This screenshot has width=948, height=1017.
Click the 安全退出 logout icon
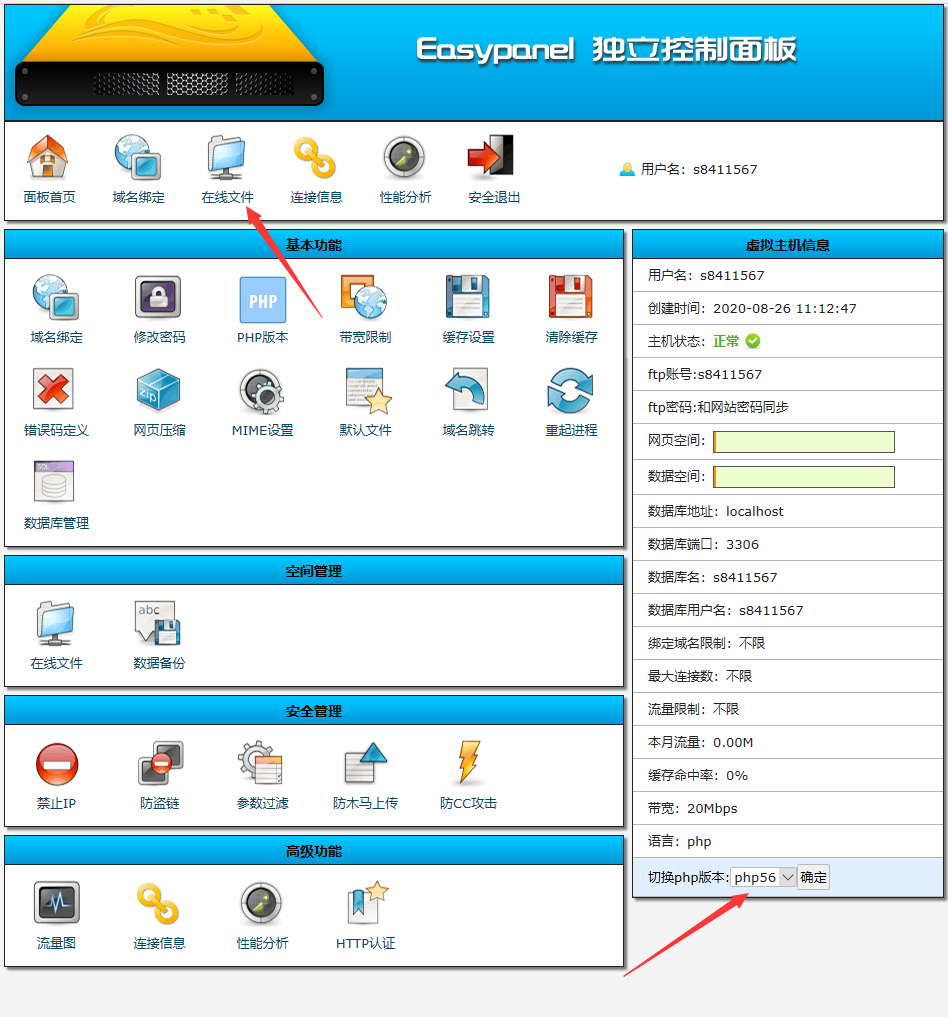[491, 156]
